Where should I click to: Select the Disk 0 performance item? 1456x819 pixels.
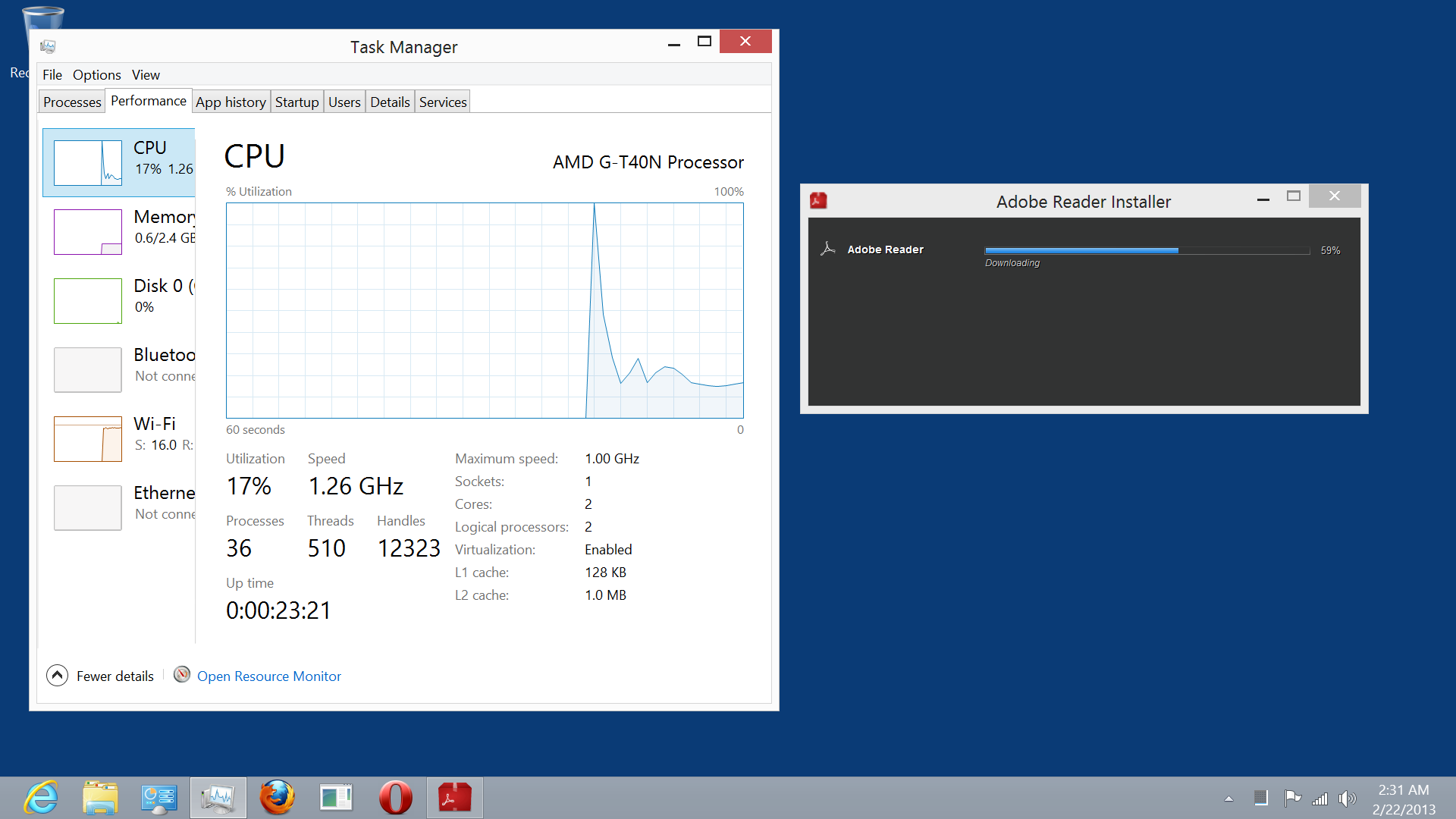[x=119, y=300]
